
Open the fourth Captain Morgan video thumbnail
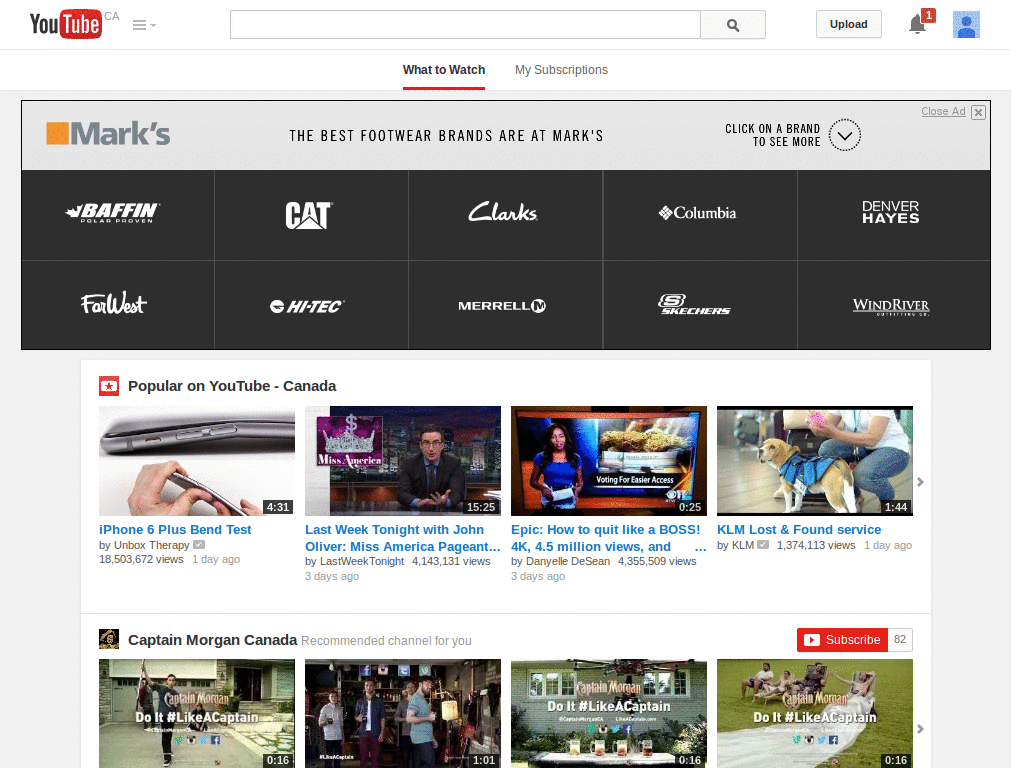[x=815, y=713]
